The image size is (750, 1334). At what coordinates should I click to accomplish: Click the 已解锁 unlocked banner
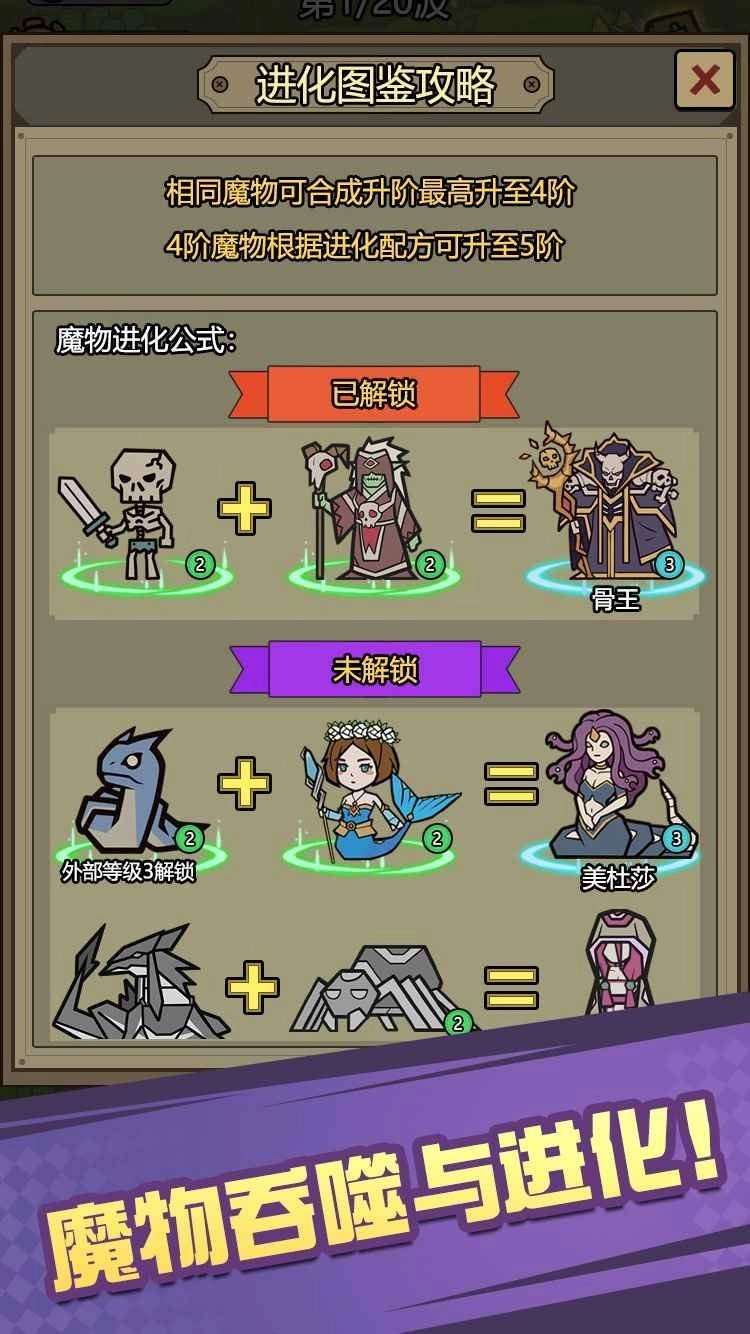(x=374, y=394)
